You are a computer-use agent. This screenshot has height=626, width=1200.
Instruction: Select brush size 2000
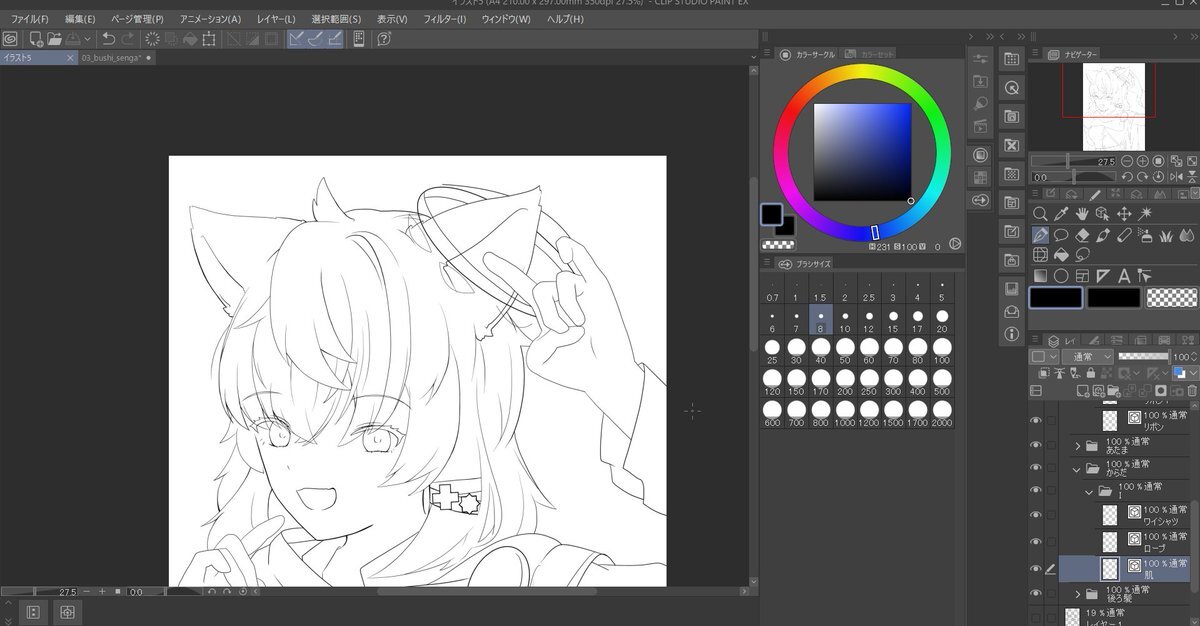point(941,414)
